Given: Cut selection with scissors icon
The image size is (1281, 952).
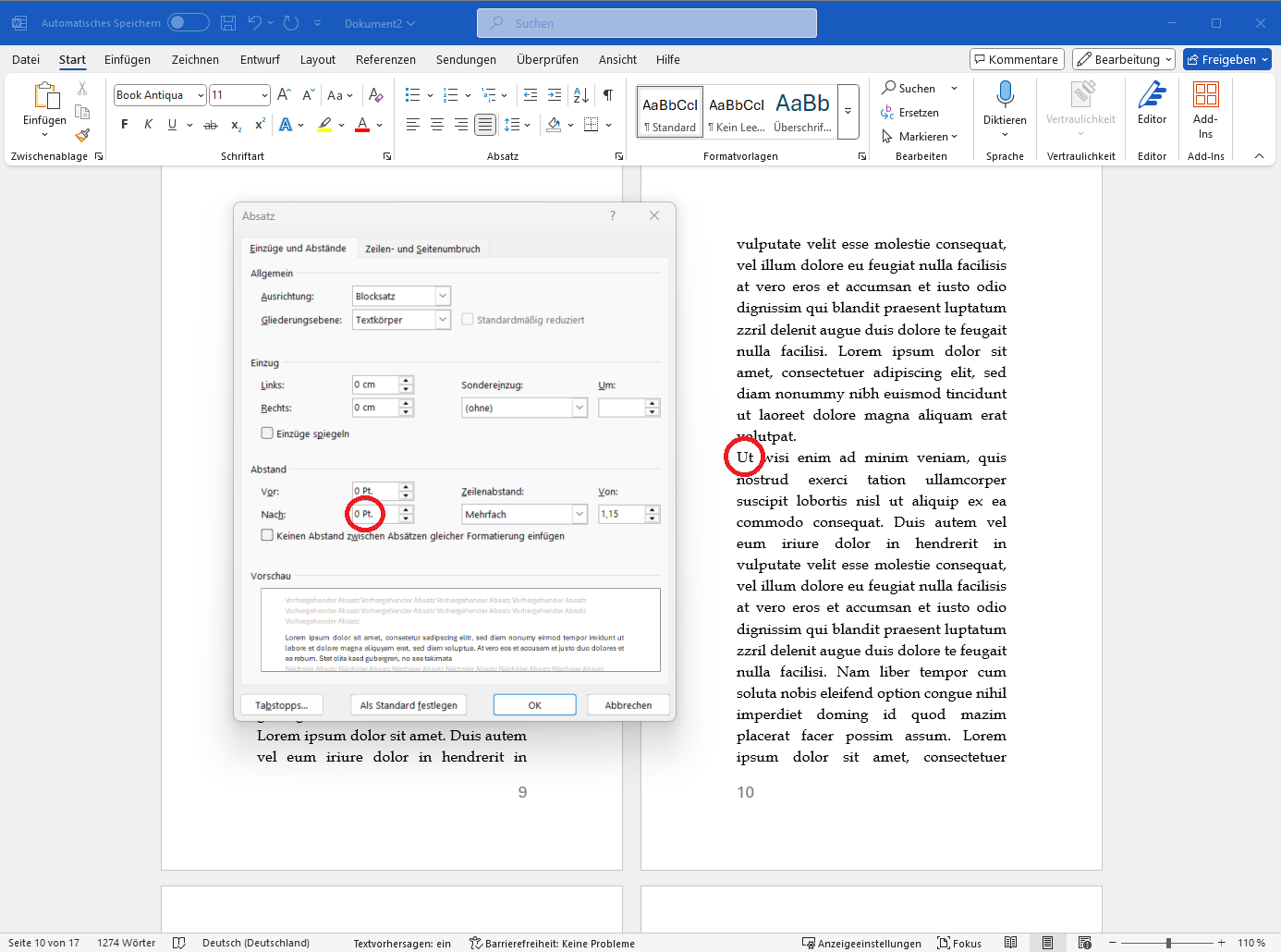Looking at the screenshot, I should (82, 89).
